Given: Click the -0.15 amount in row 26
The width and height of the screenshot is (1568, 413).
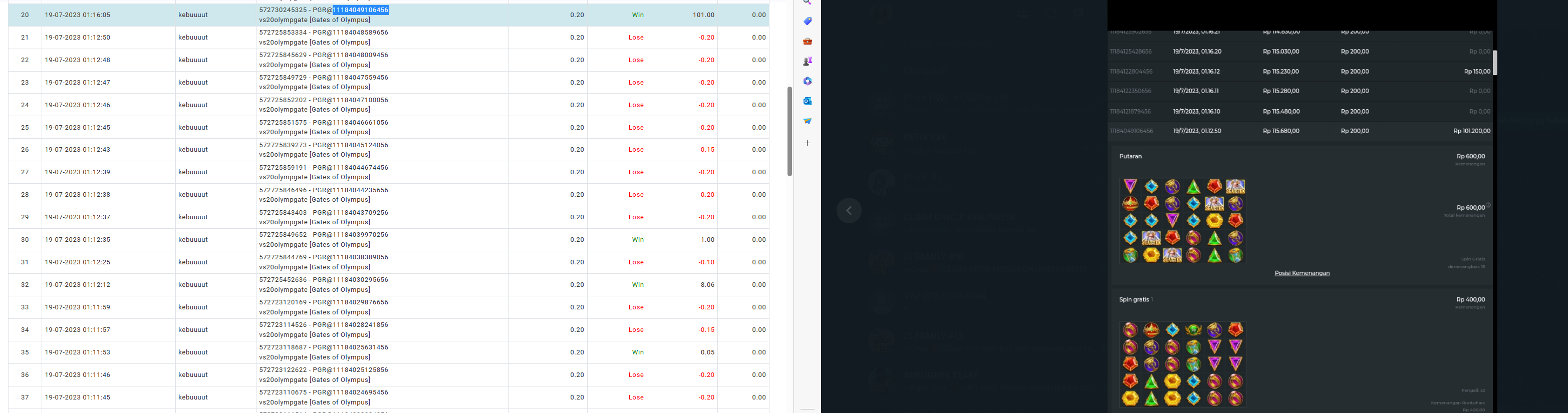Looking at the screenshot, I should tap(706, 150).
